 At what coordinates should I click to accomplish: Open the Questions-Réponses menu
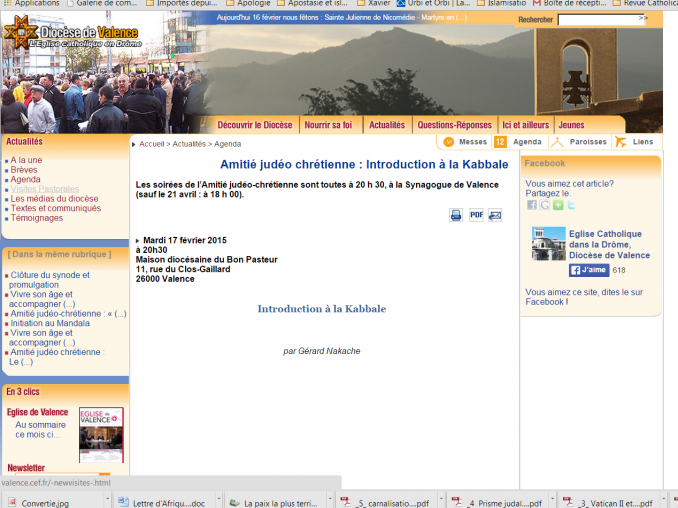click(454, 125)
